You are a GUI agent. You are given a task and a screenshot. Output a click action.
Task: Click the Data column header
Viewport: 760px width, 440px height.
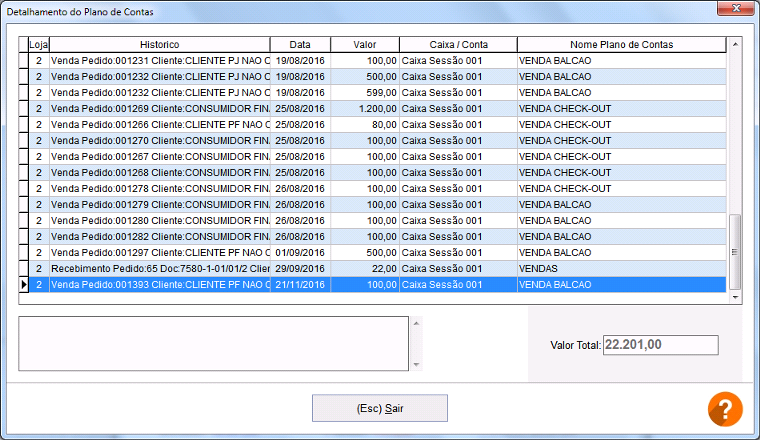pyautogui.click(x=300, y=45)
